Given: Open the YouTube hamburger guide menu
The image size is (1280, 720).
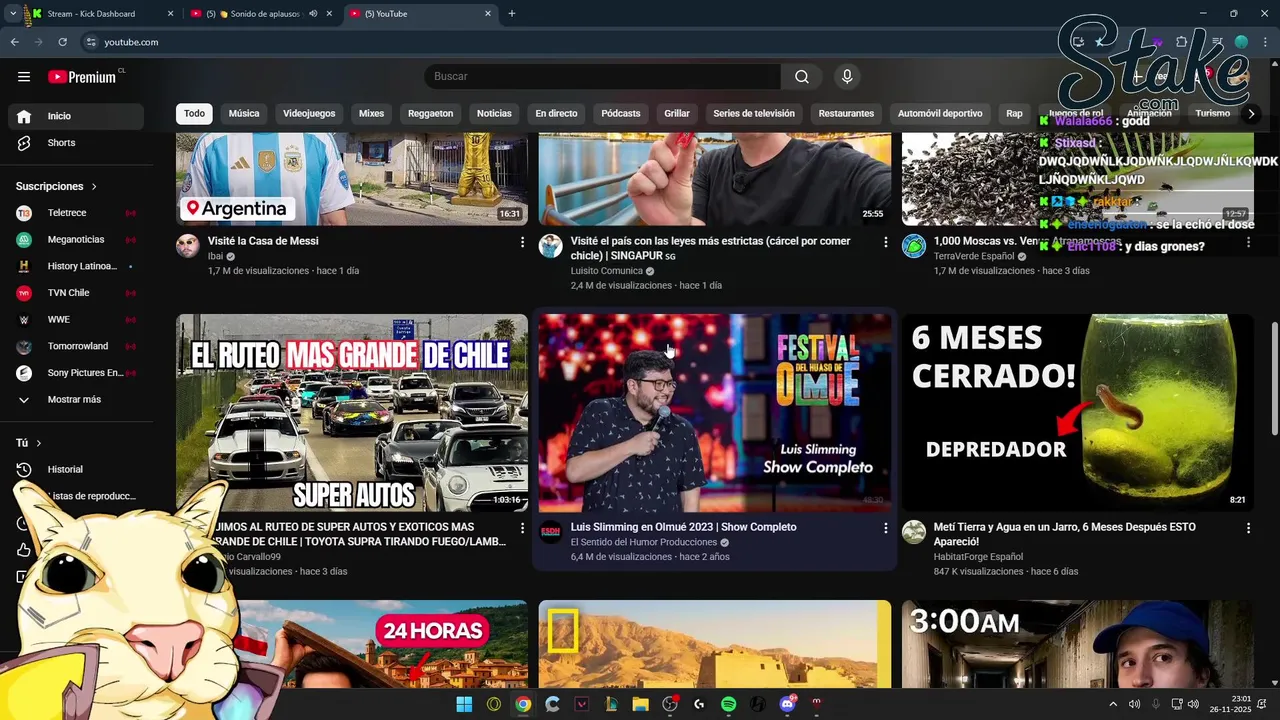Looking at the screenshot, I should coord(24,77).
